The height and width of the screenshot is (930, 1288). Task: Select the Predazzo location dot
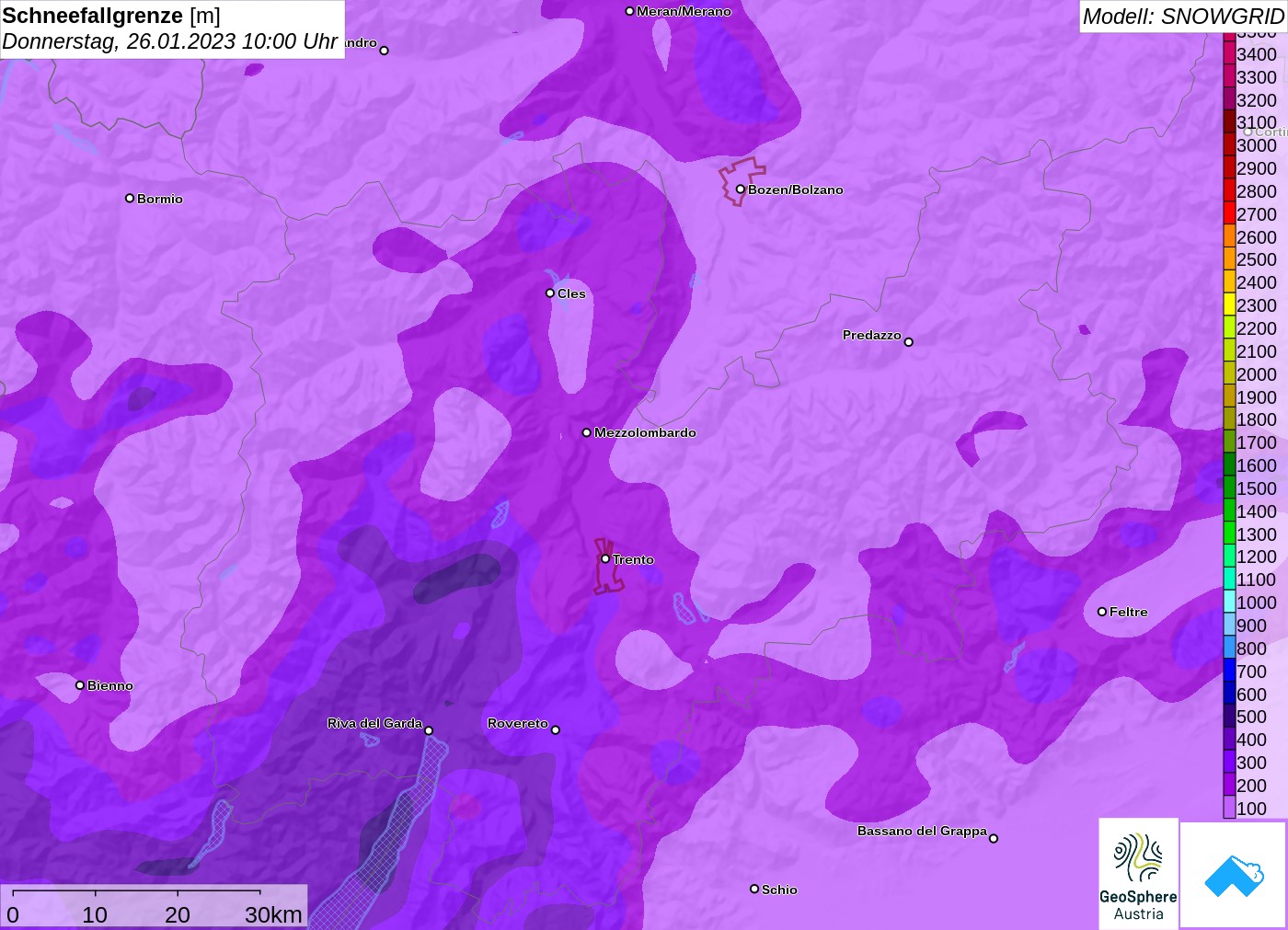tap(908, 342)
